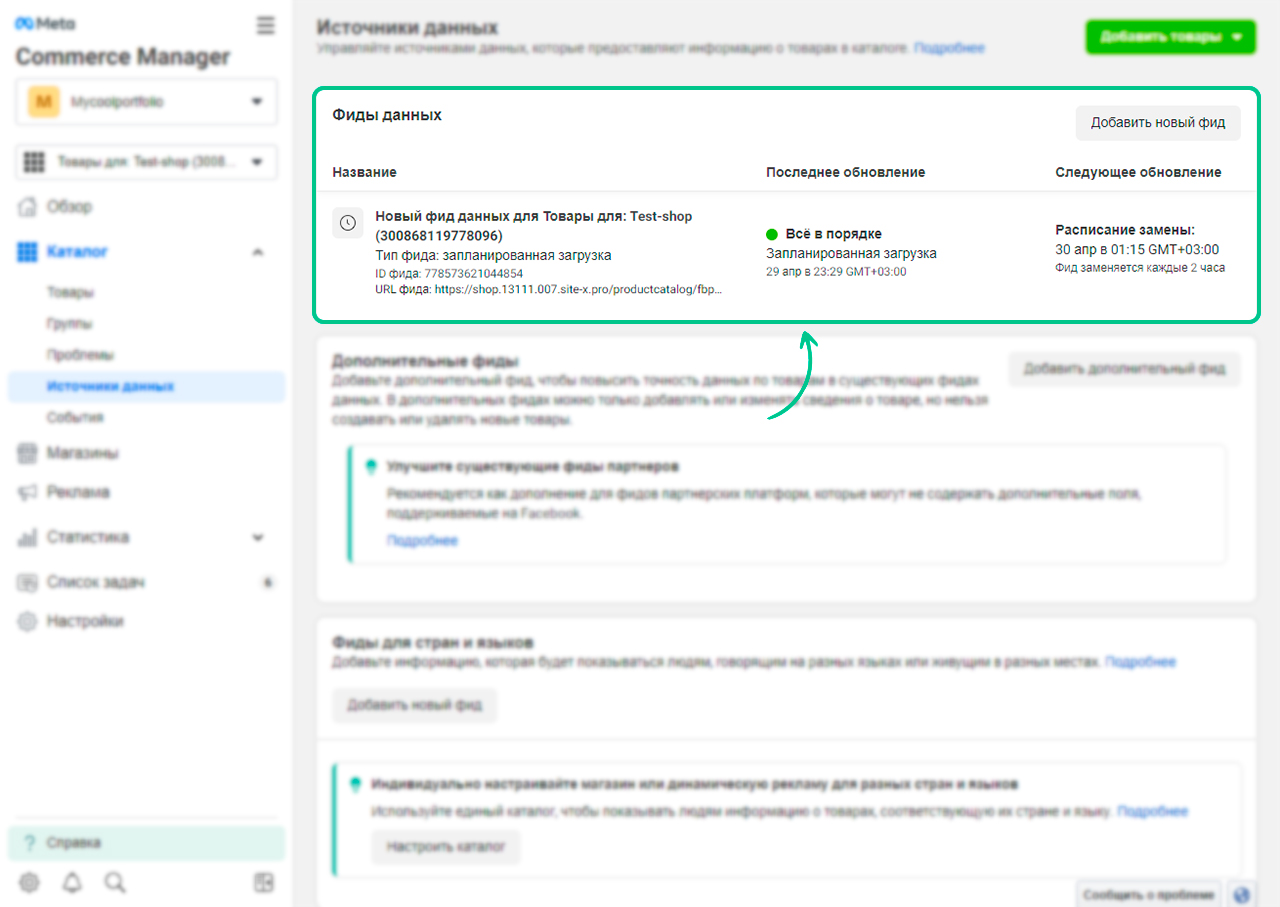This screenshot has width=1280, height=907.
Task: Open the Проблемы subsection
Action: pyautogui.click(x=80, y=355)
